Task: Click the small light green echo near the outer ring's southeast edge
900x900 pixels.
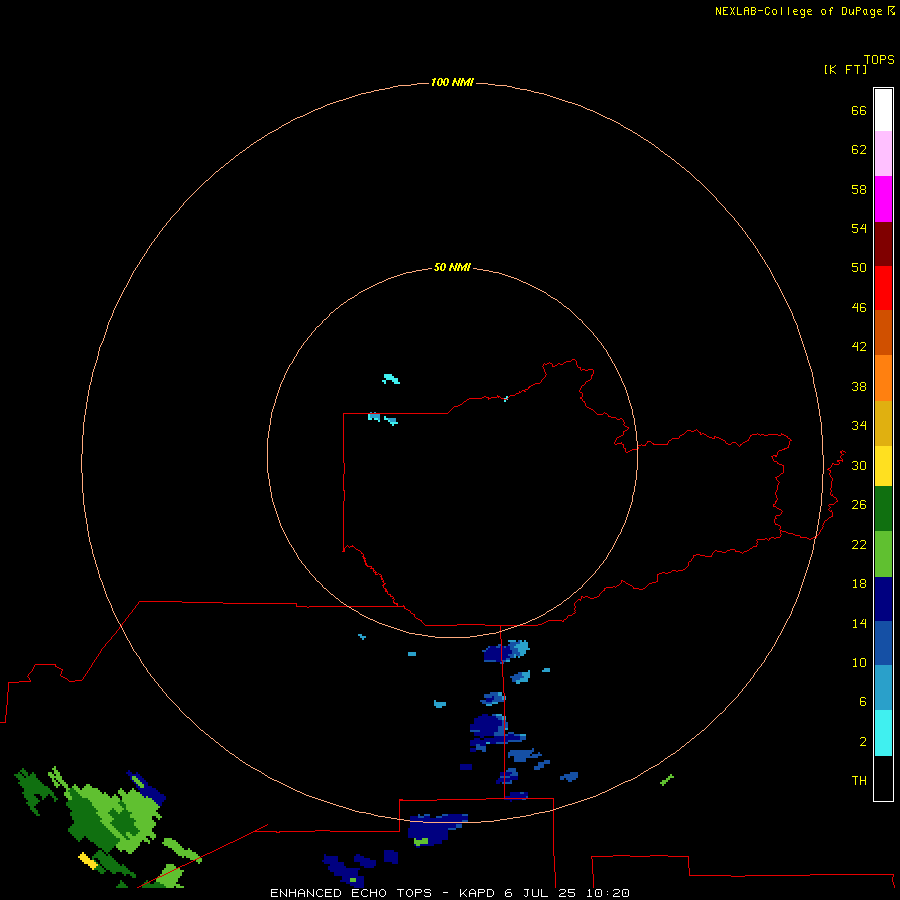Action: point(666,780)
